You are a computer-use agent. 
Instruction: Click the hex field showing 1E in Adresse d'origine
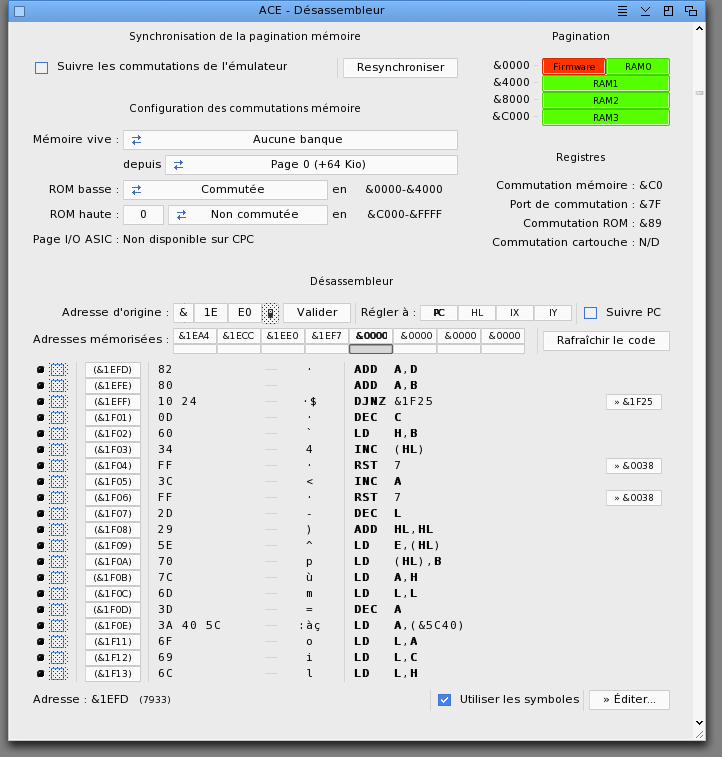(210, 313)
